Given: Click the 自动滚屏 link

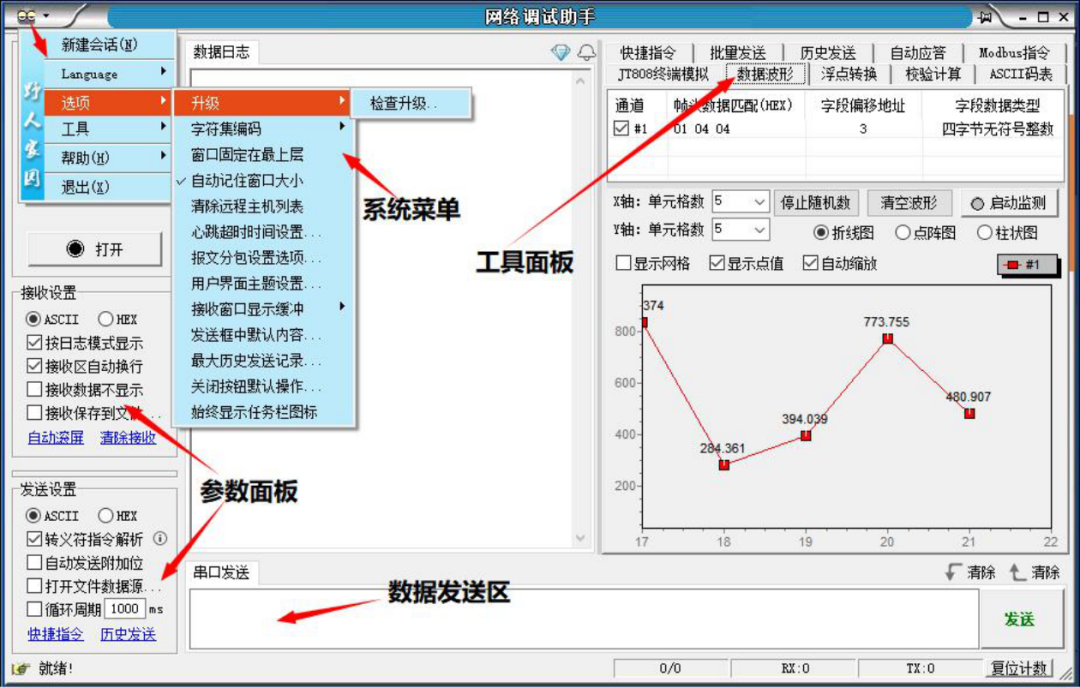Looking at the screenshot, I should click(56, 437).
